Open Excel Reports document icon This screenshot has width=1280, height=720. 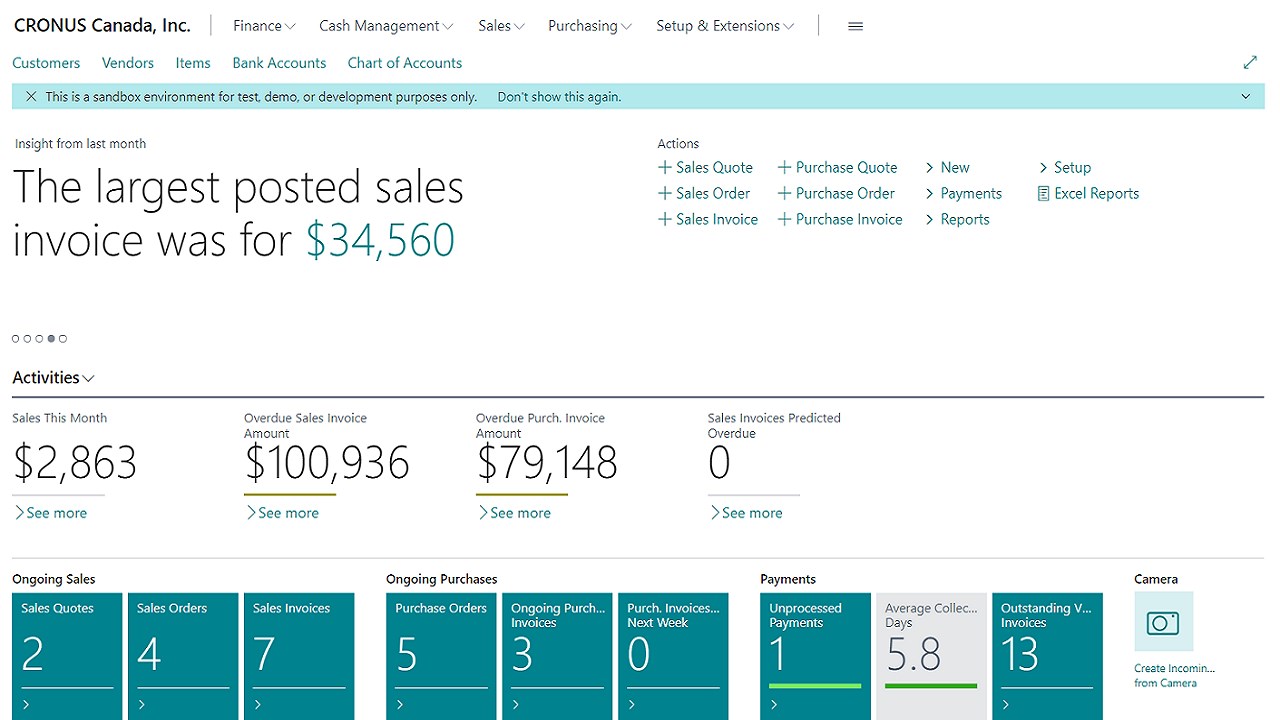[1044, 194]
